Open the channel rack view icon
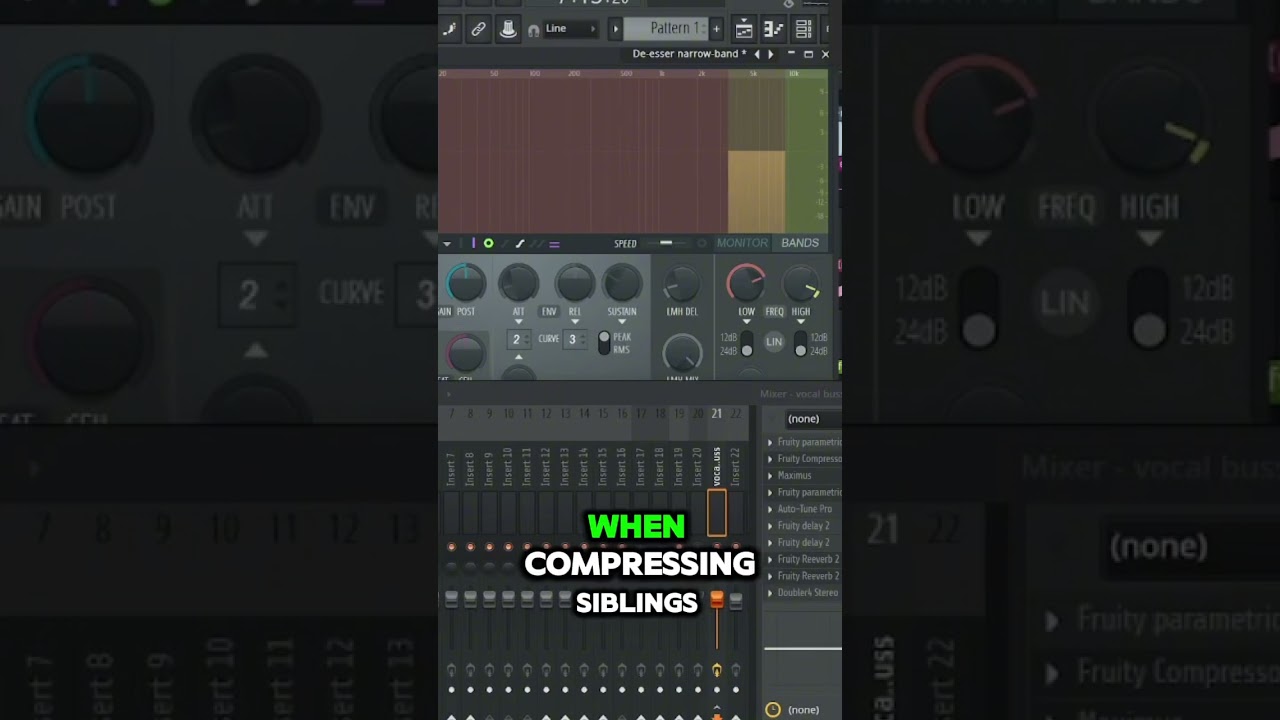The width and height of the screenshot is (1280, 720). (x=803, y=29)
